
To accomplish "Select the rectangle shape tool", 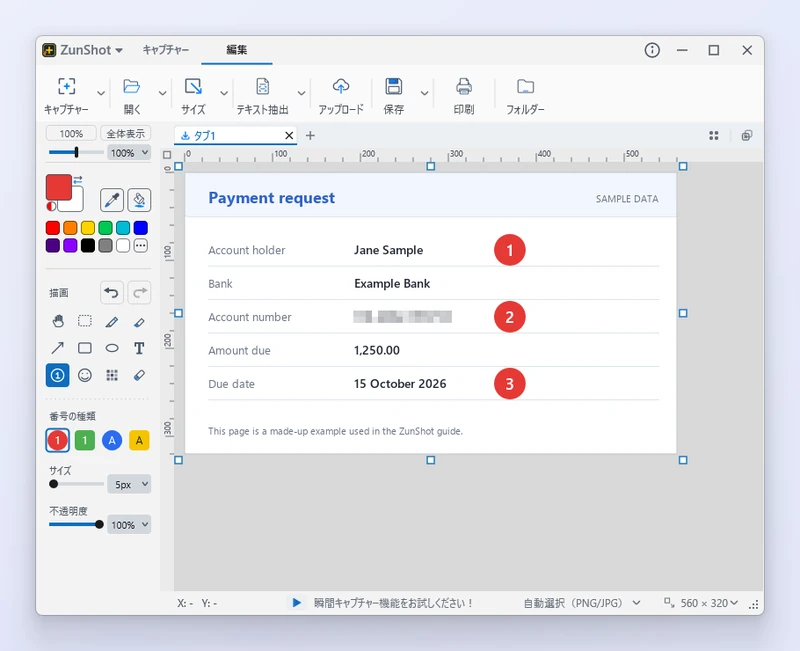I will coord(85,348).
